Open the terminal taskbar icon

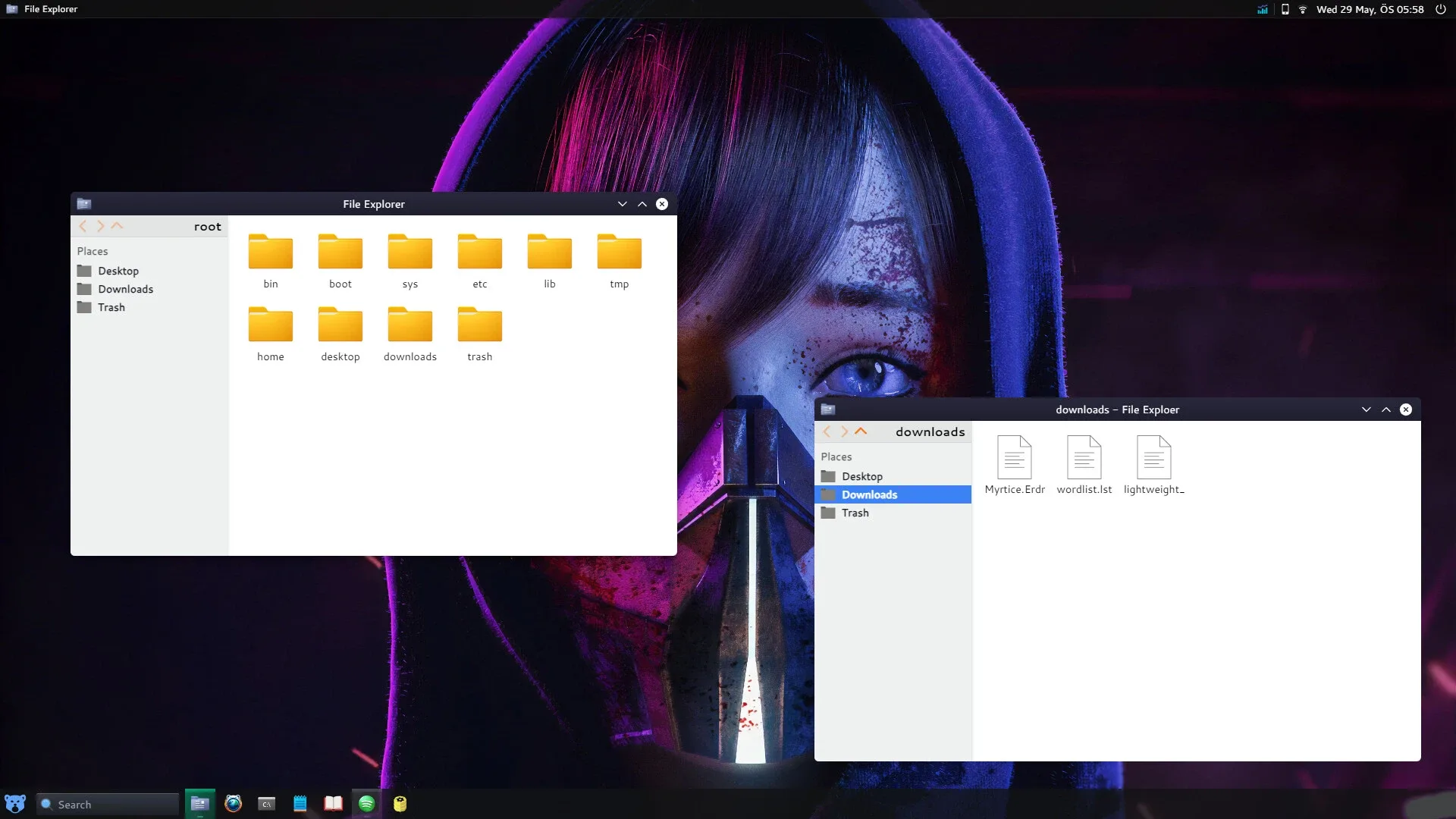[266, 804]
